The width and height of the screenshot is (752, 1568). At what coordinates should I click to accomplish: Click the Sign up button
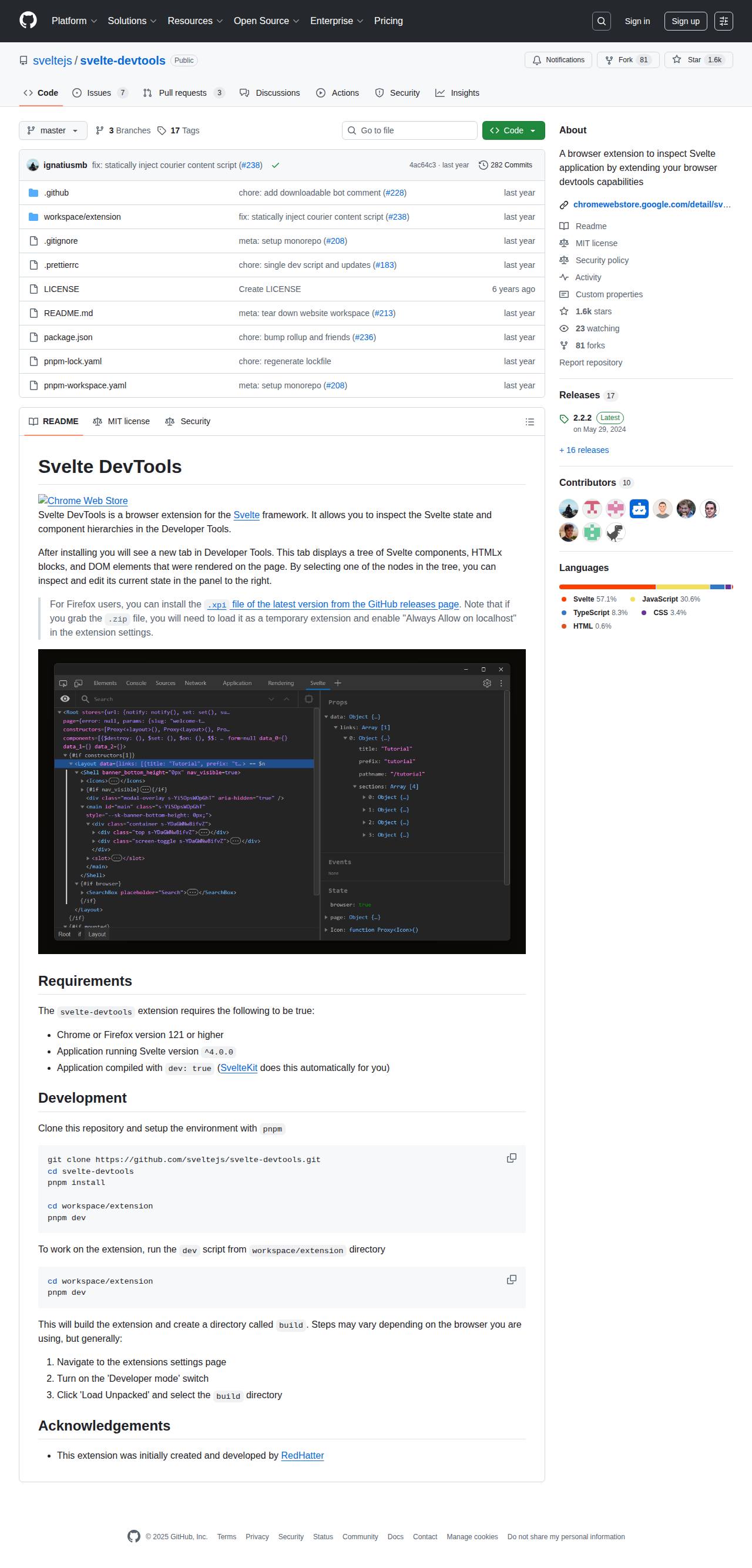pos(685,21)
